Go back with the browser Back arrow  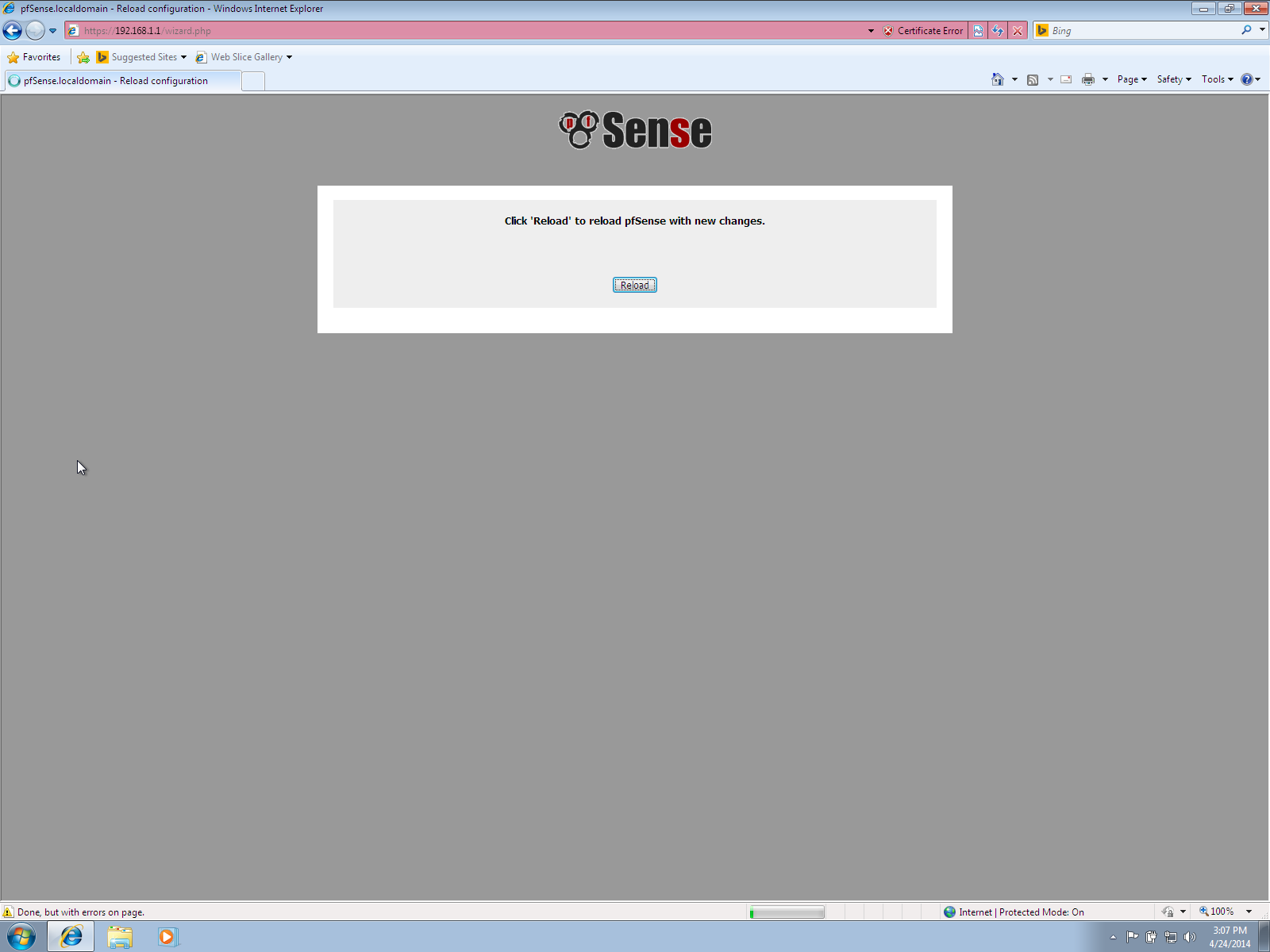click(13, 31)
